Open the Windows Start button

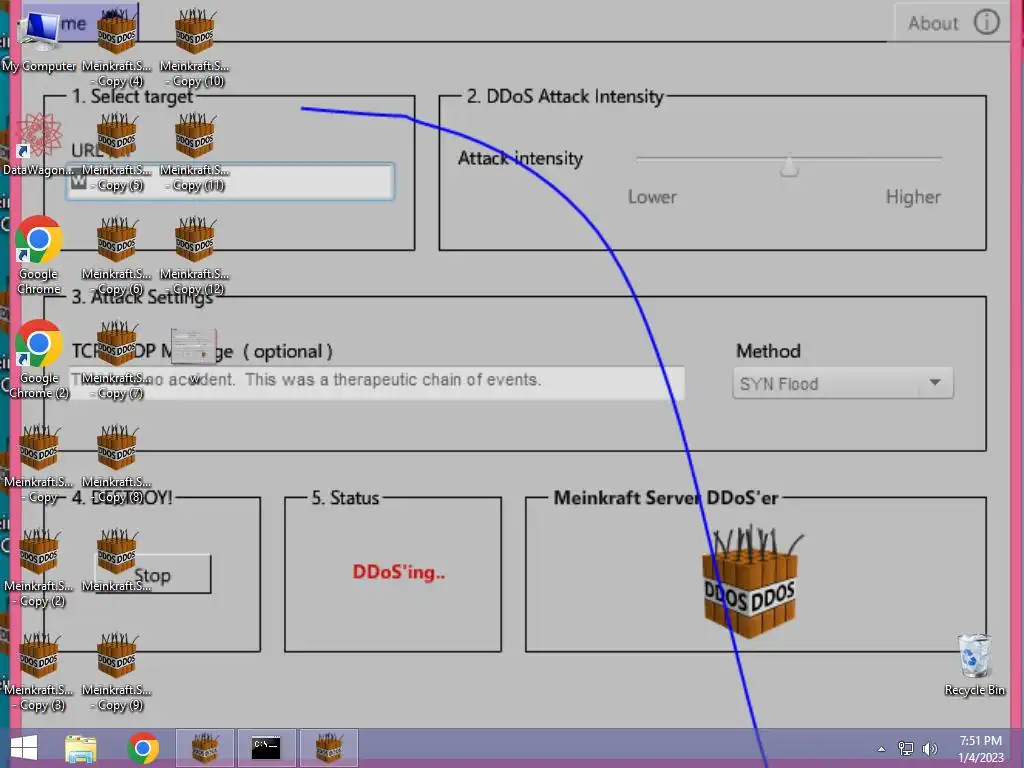click(24, 748)
